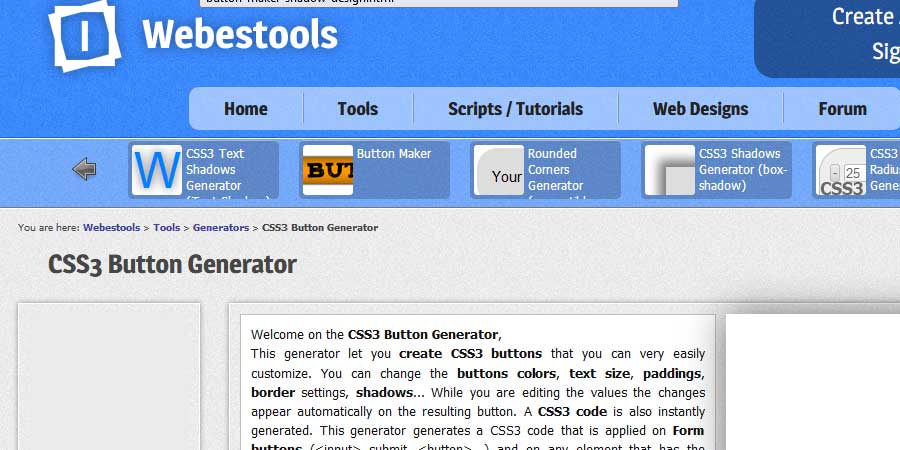Viewport: 900px width, 450px height.
Task: Click the bold "CSS3 code" text
Action: click(572, 412)
